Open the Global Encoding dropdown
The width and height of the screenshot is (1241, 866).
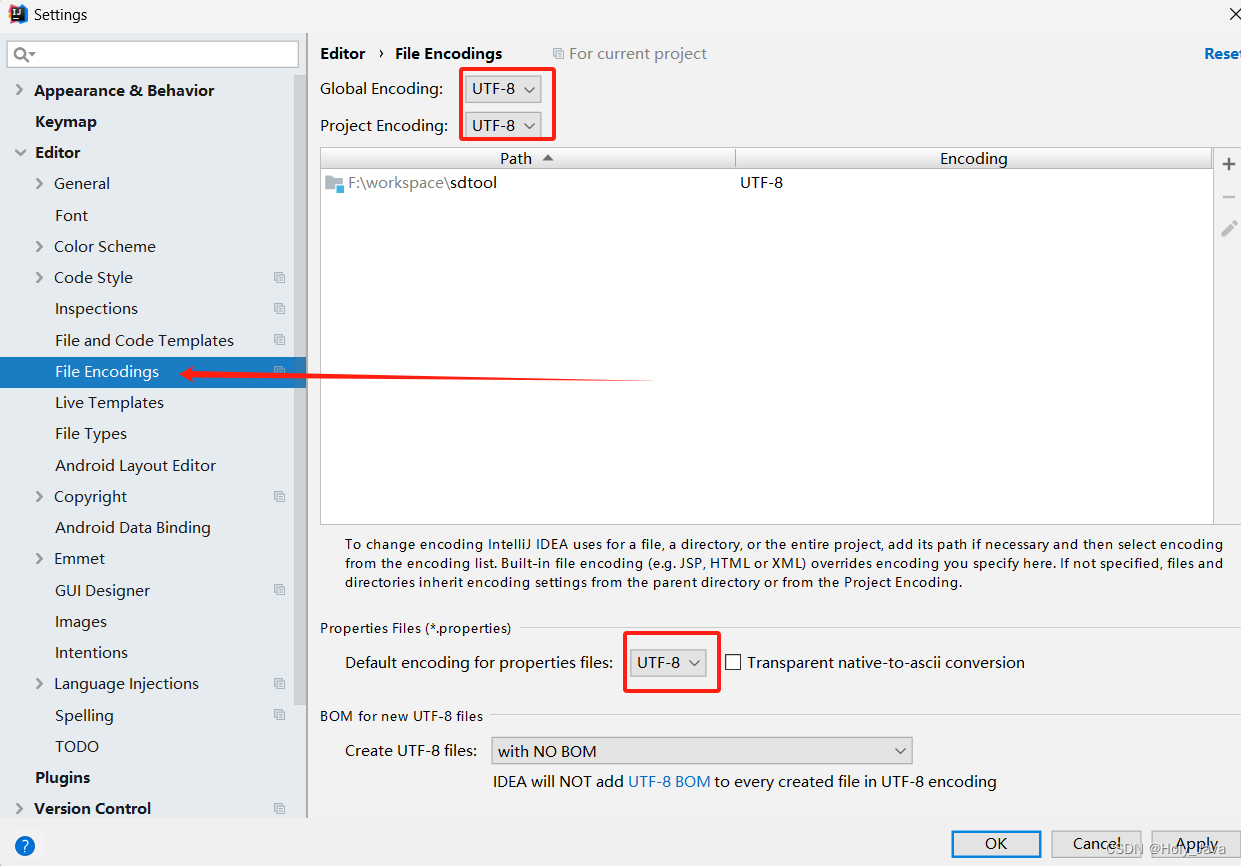click(504, 89)
